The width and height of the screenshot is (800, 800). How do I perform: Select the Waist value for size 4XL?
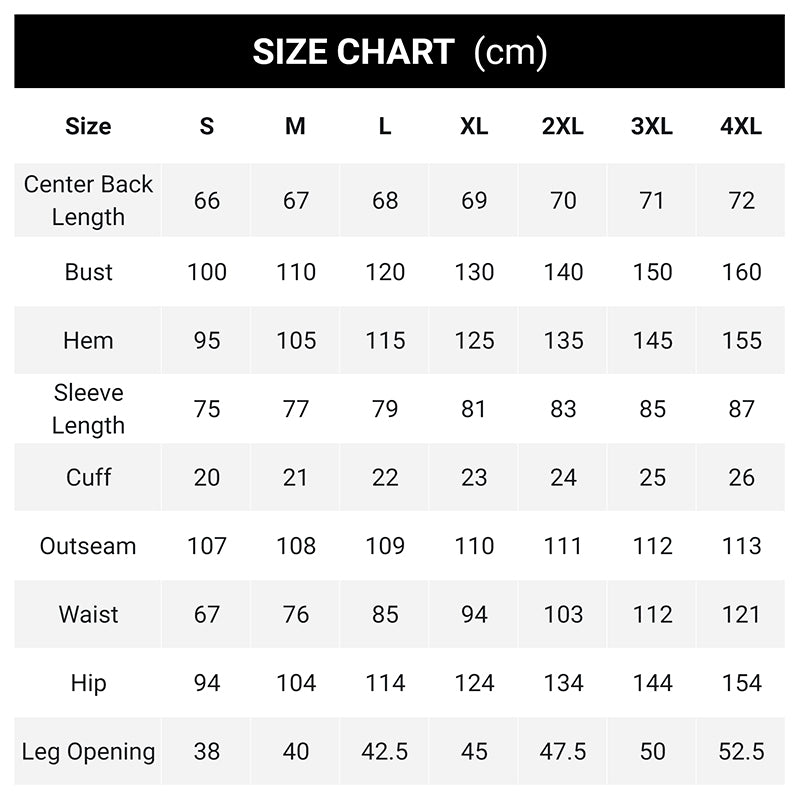click(x=741, y=614)
